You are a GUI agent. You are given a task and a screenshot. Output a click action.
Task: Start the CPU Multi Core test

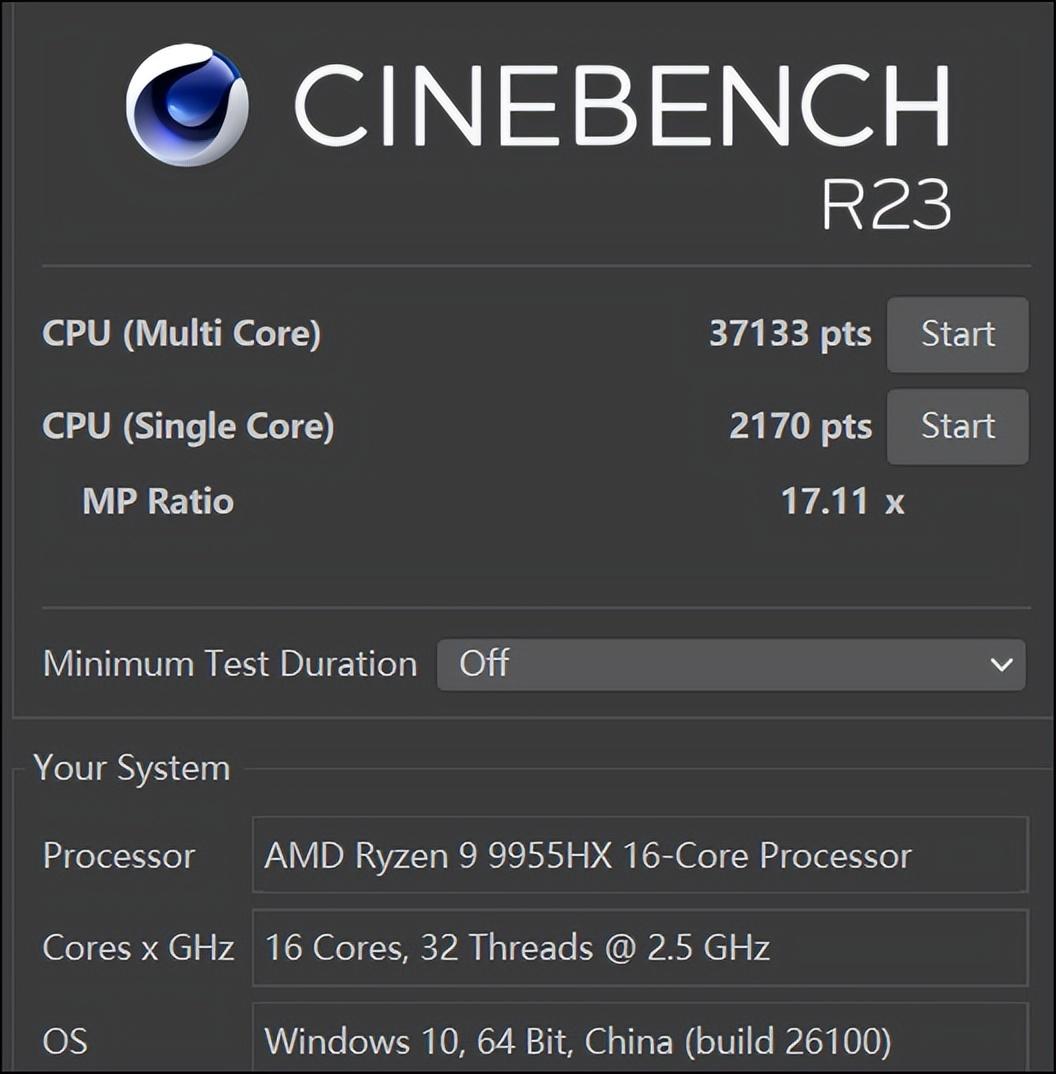(957, 334)
